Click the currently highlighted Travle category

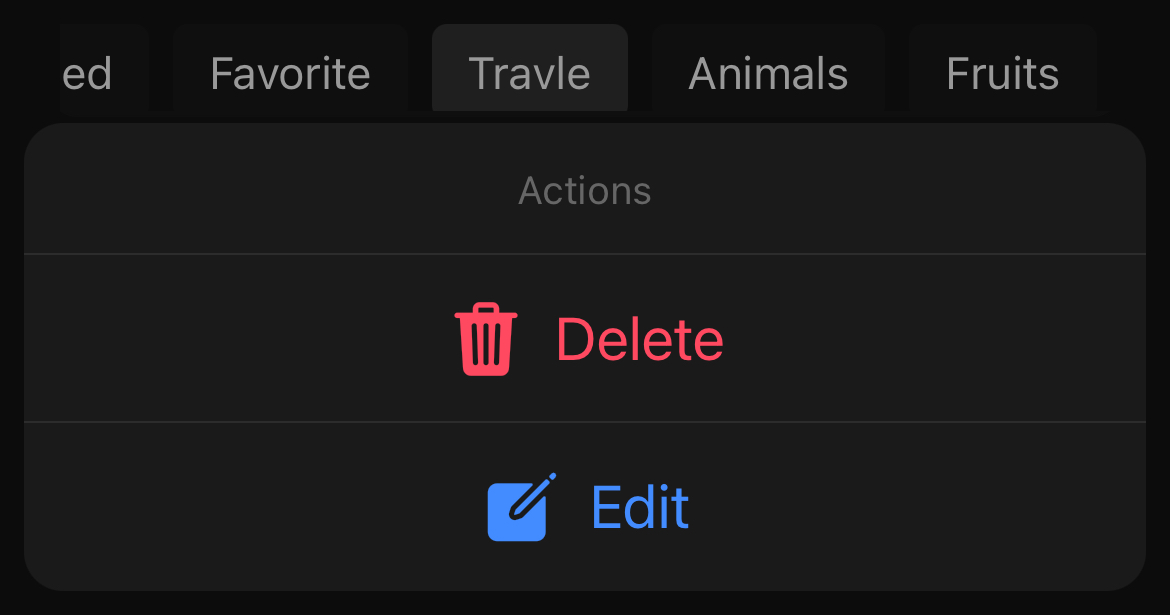click(529, 72)
